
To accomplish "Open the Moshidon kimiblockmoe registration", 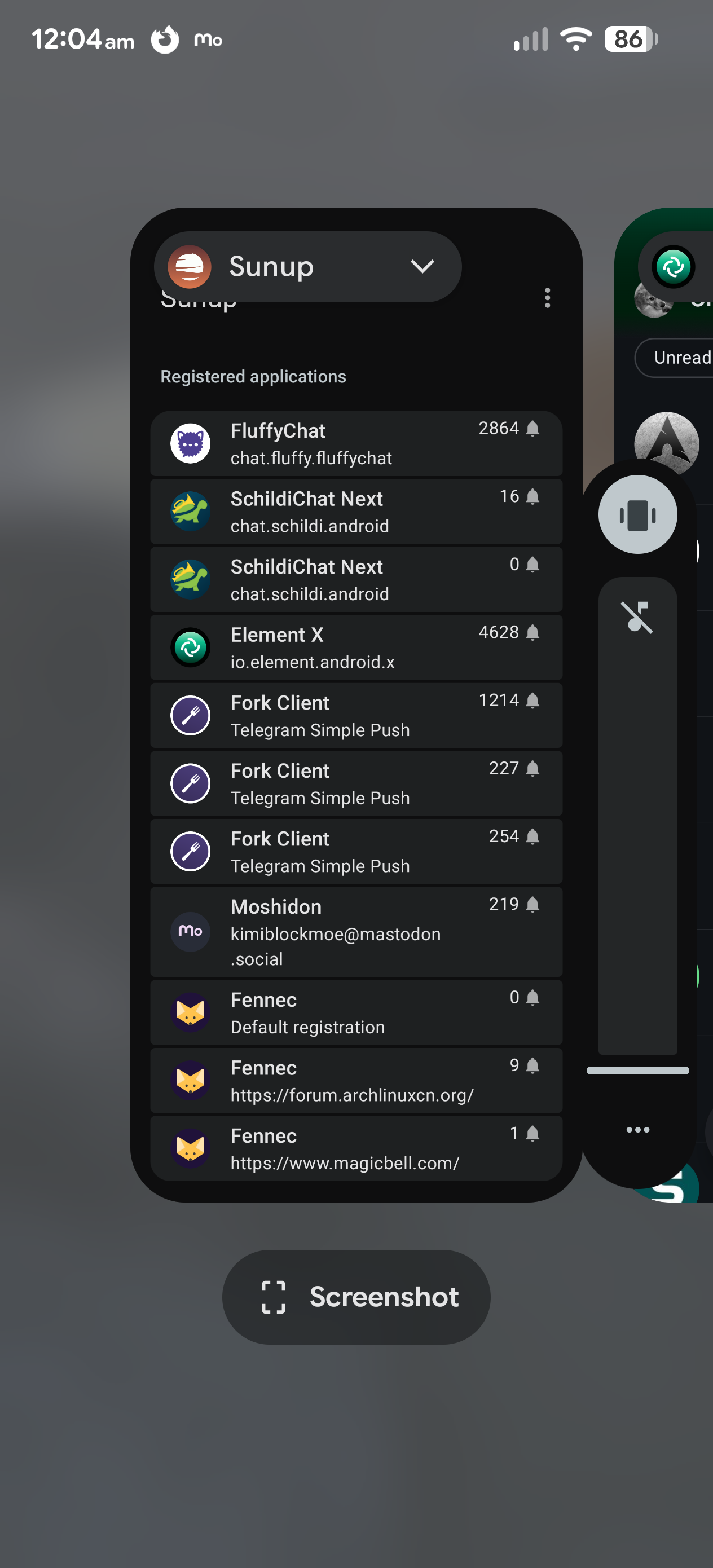I will [x=356, y=932].
